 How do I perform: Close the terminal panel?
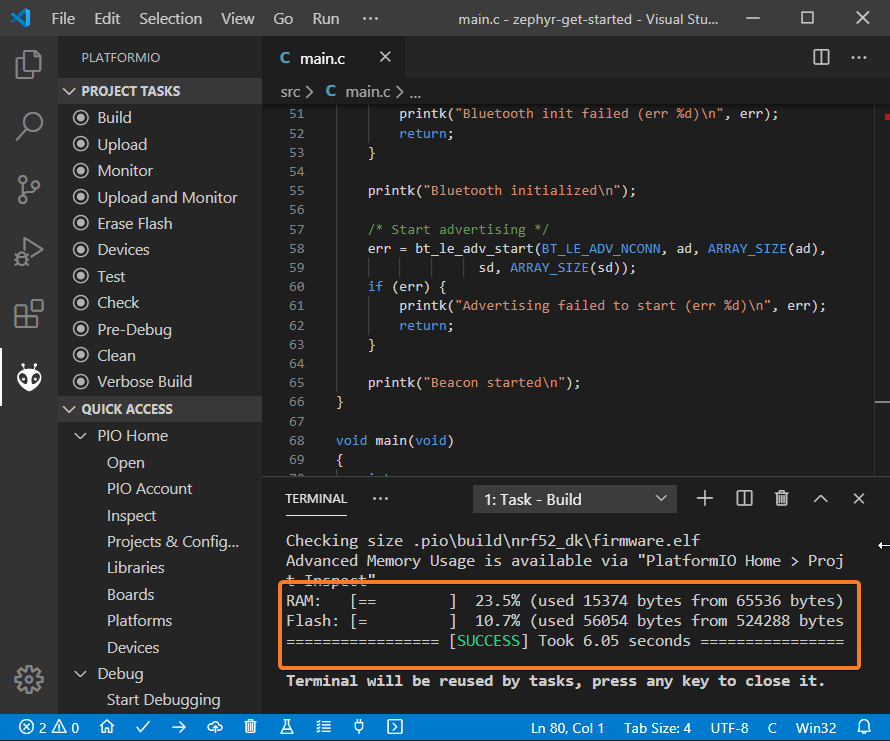(x=859, y=499)
